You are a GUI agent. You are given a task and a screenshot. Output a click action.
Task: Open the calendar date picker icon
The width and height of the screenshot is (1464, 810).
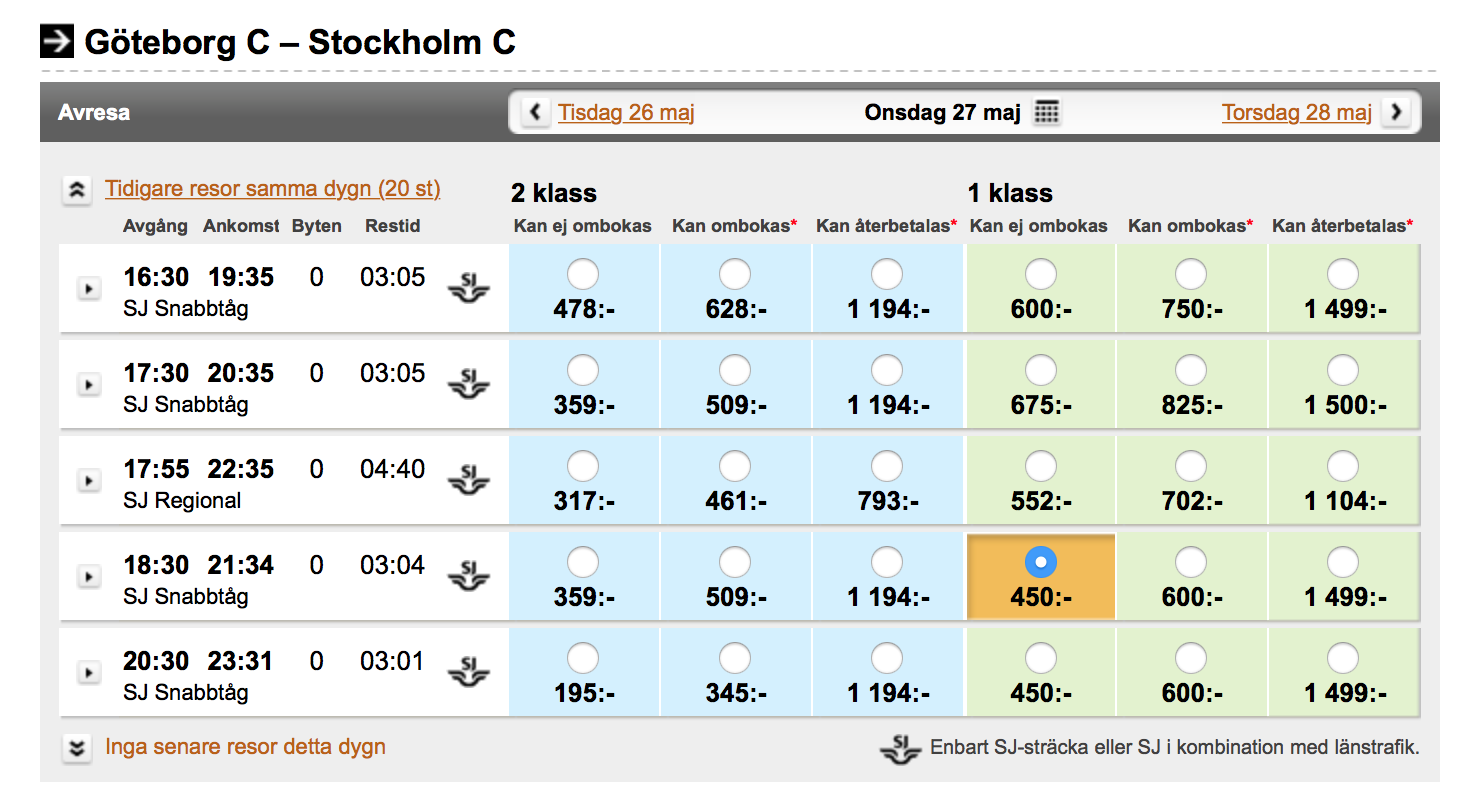[1046, 112]
